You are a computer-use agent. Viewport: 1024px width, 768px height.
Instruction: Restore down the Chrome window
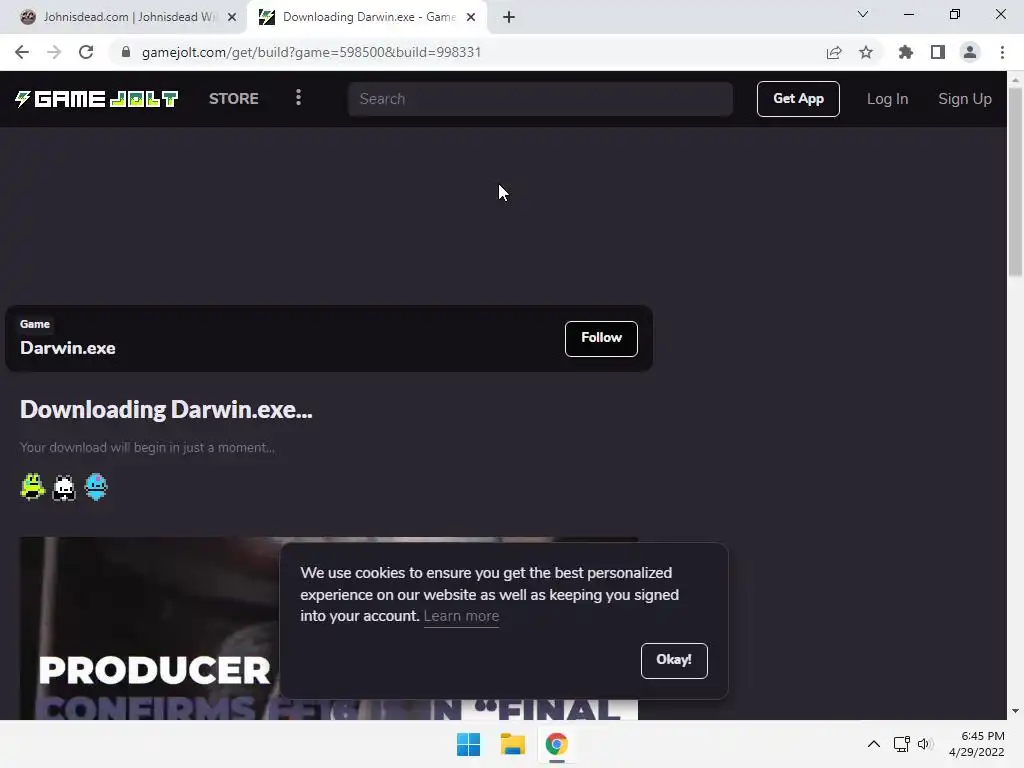coord(955,14)
